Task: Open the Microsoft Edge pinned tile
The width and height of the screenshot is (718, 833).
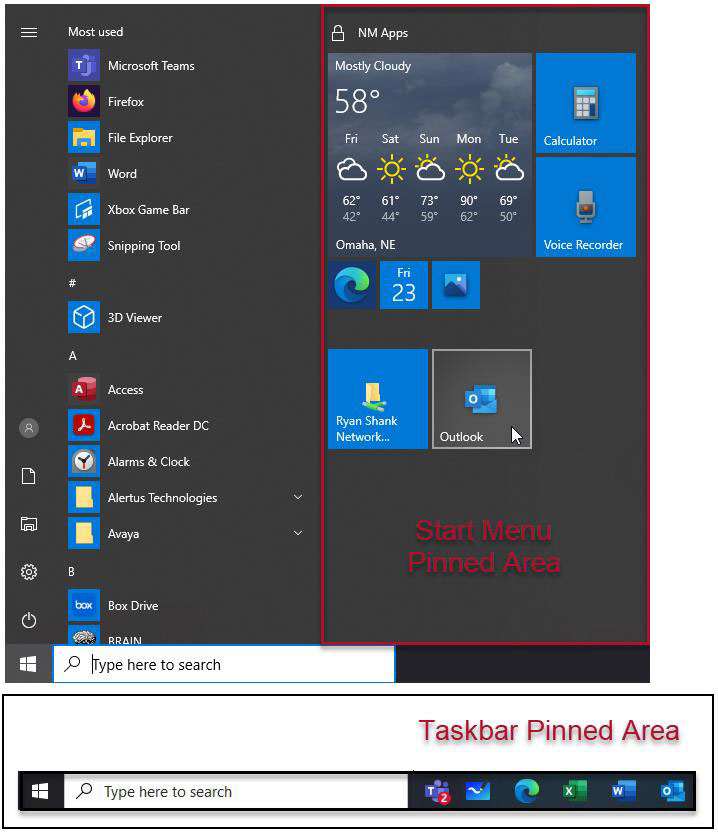Action: pos(352,285)
